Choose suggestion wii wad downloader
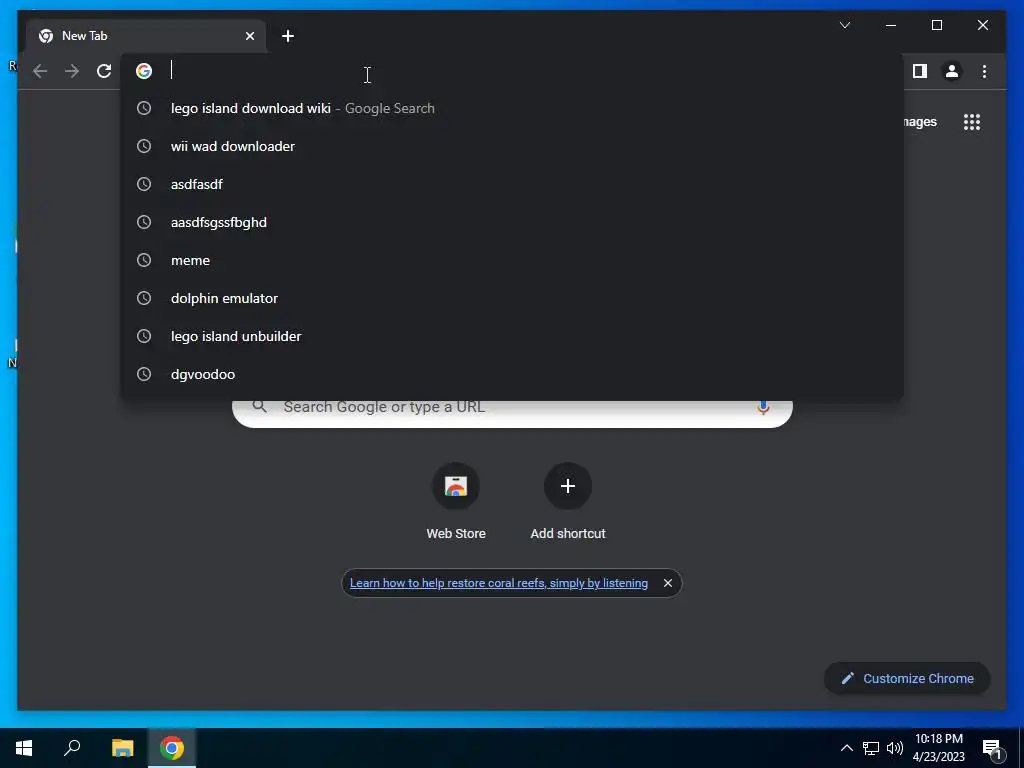This screenshot has height=768, width=1024. tap(512, 146)
